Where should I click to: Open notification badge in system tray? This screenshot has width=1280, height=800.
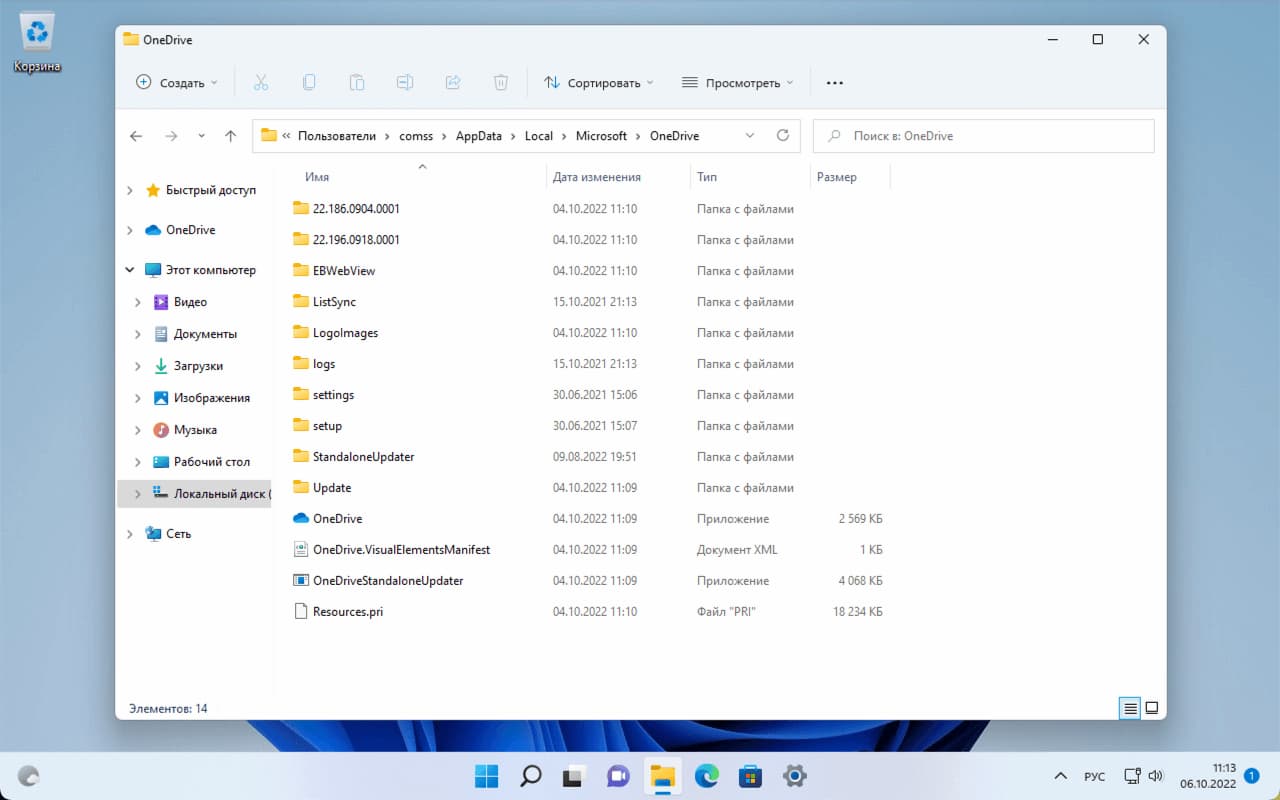1251,775
